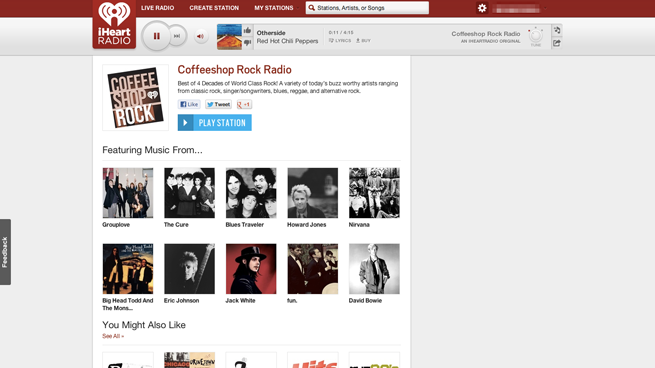Click the Howard Jones name link
The height and width of the screenshot is (368, 655).
(x=307, y=225)
